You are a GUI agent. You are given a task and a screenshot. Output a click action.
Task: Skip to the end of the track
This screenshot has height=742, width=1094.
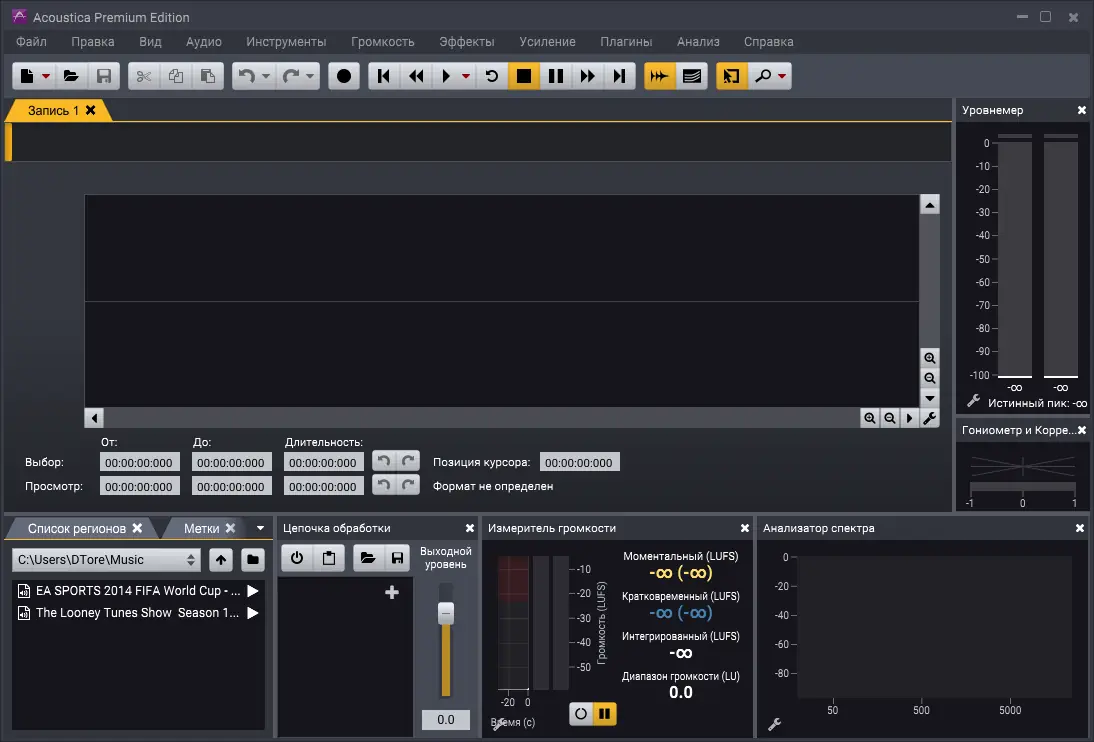(x=620, y=75)
